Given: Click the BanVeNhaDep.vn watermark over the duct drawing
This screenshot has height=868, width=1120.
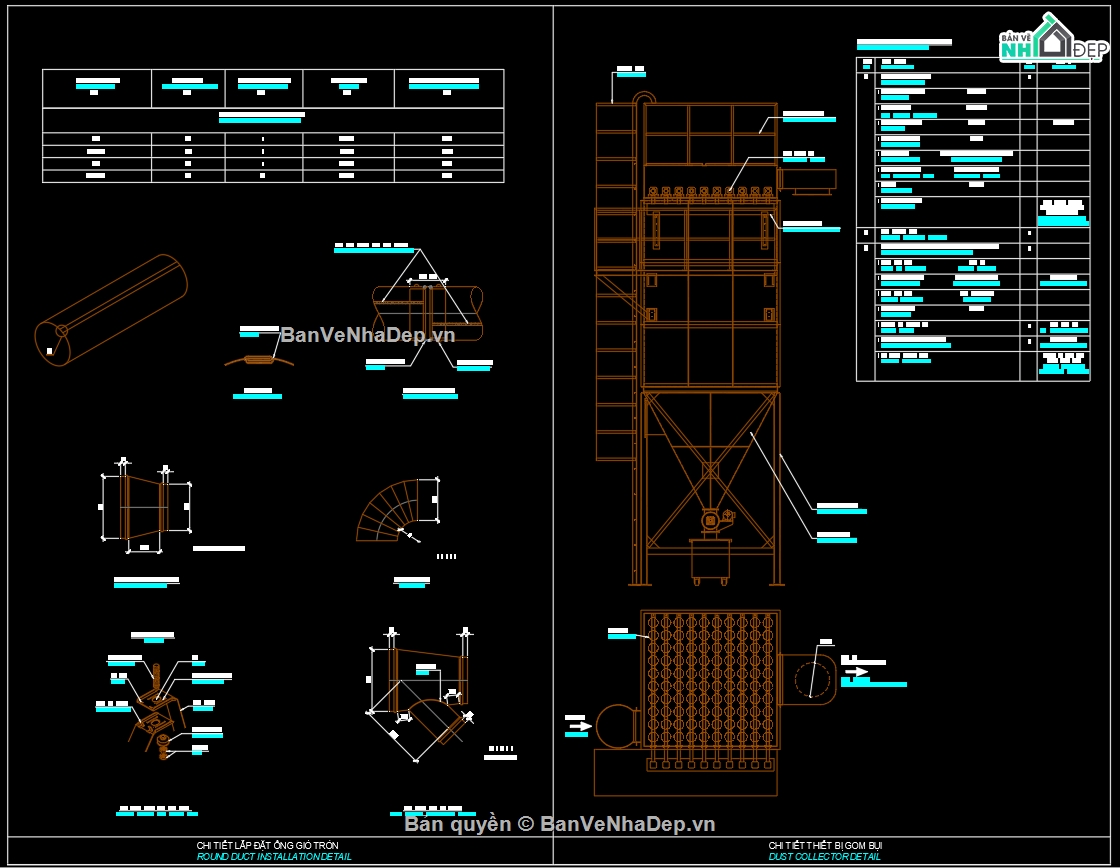Looking at the screenshot, I should click(x=368, y=334).
